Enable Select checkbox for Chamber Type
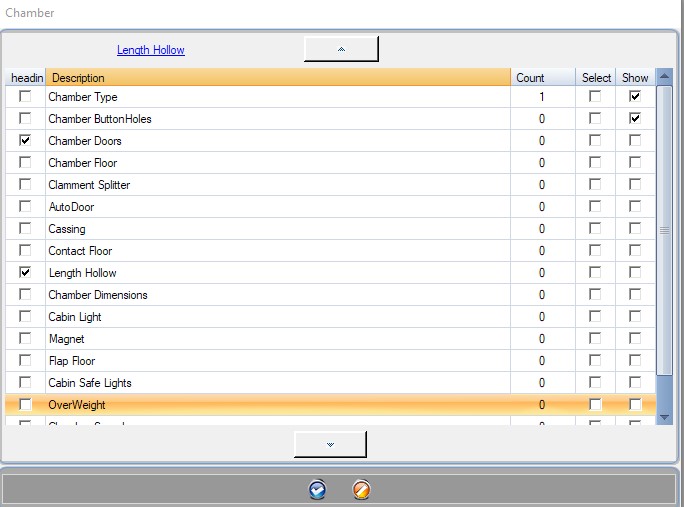This screenshot has width=684, height=507. pyautogui.click(x=595, y=97)
